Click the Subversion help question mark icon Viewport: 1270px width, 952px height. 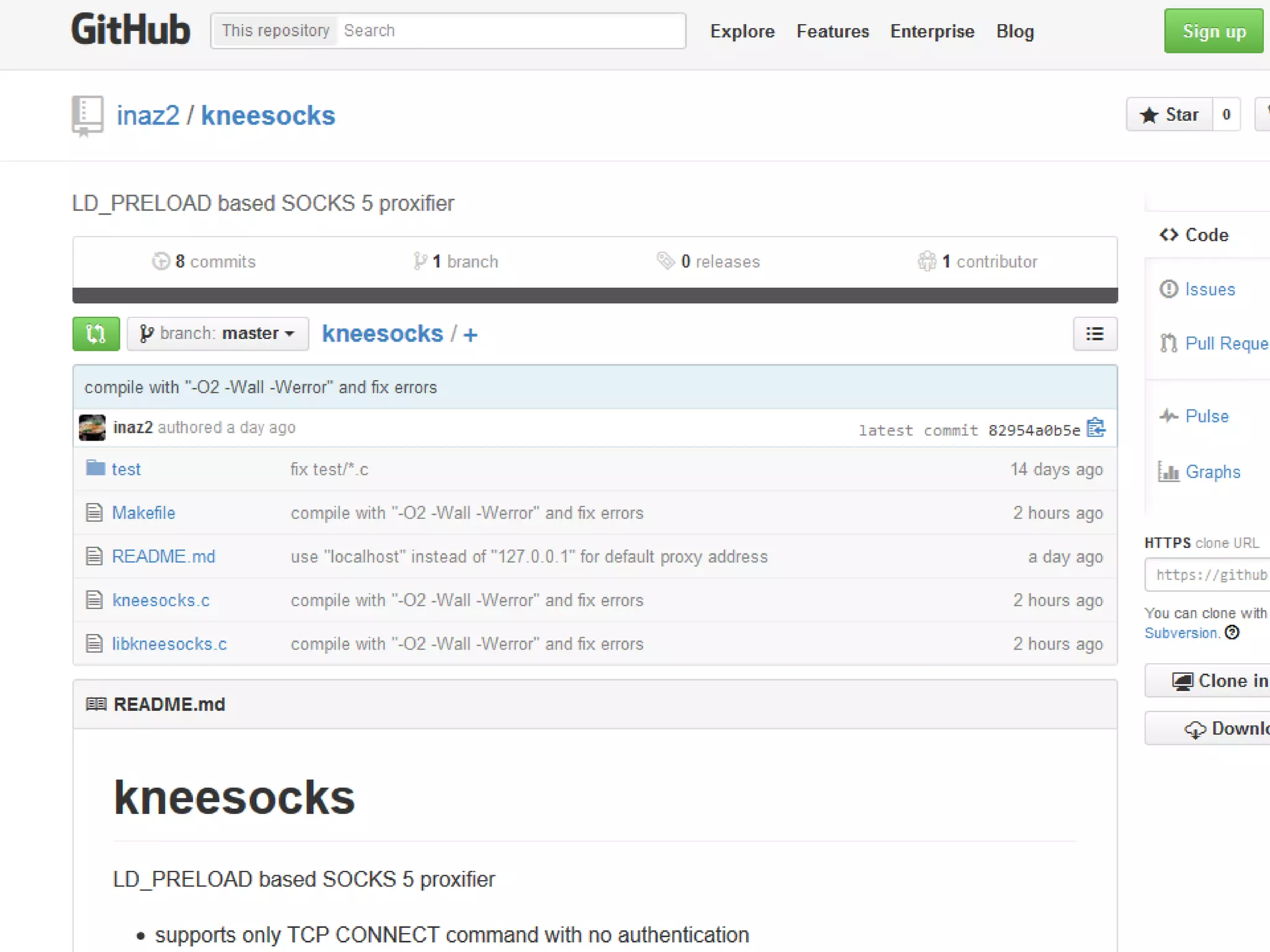pyautogui.click(x=1233, y=632)
